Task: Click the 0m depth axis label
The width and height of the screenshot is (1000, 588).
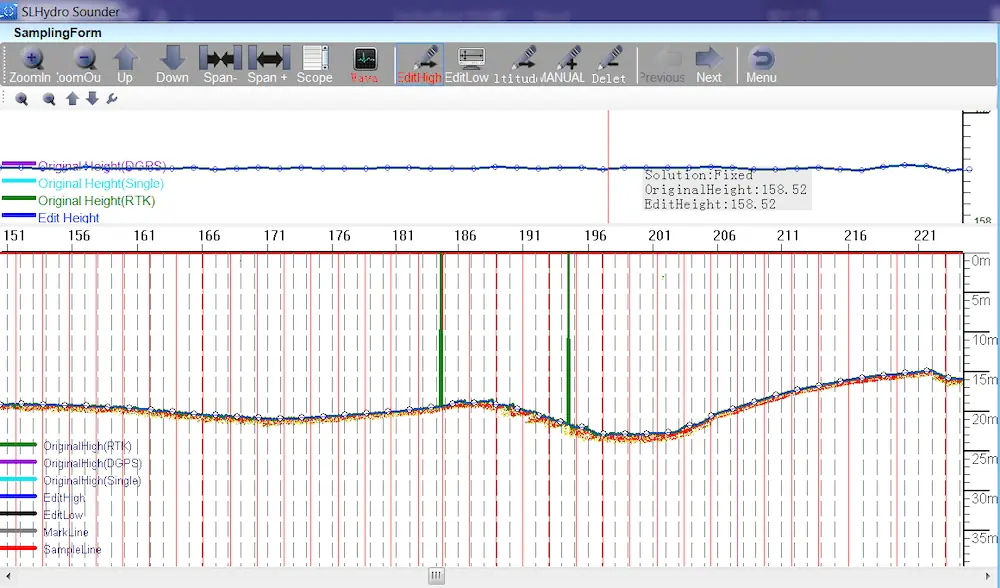Action: click(x=982, y=260)
